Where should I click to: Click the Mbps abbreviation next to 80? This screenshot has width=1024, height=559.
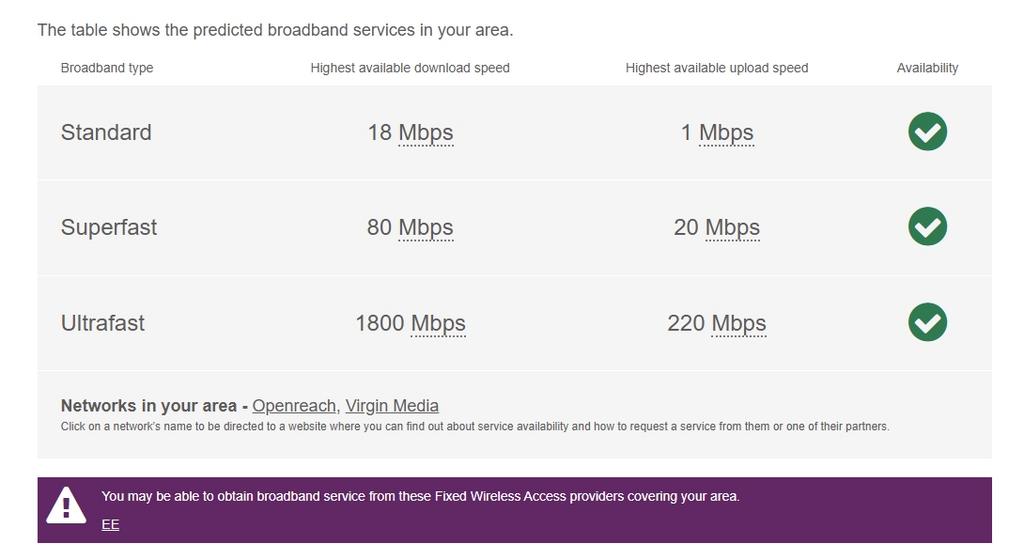point(426,228)
